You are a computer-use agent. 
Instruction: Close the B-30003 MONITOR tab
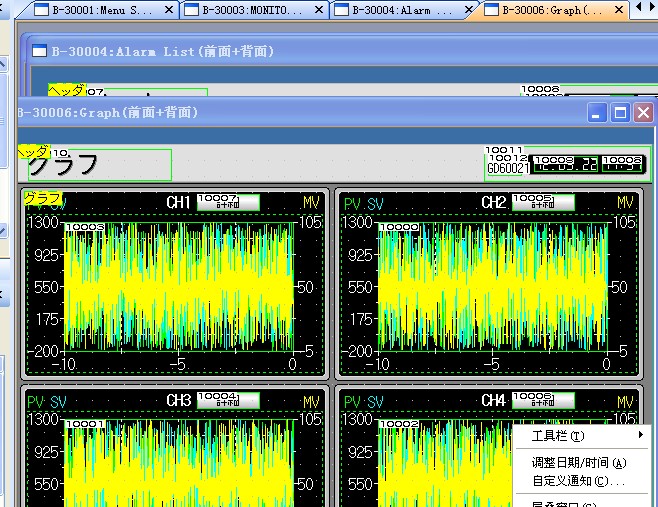[318, 10]
